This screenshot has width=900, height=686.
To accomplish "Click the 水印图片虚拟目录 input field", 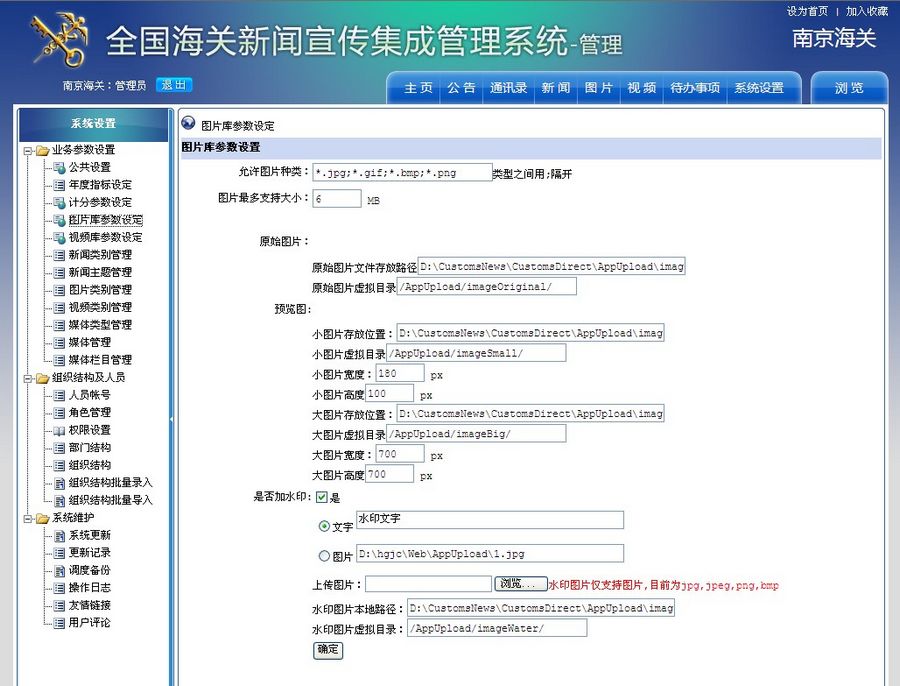I will (497, 628).
